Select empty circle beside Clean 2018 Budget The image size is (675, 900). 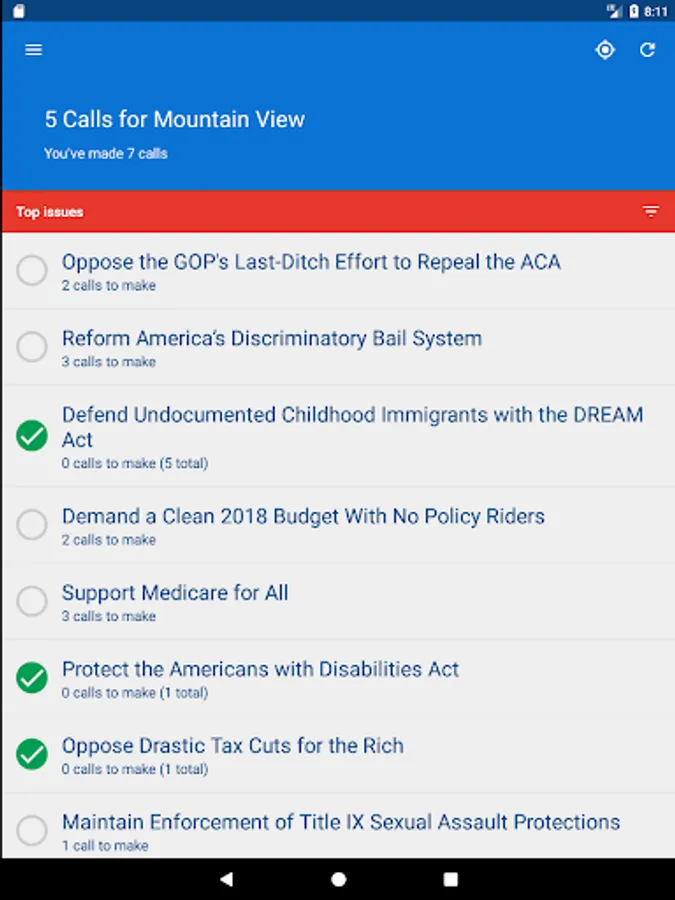tap(32, 525)
